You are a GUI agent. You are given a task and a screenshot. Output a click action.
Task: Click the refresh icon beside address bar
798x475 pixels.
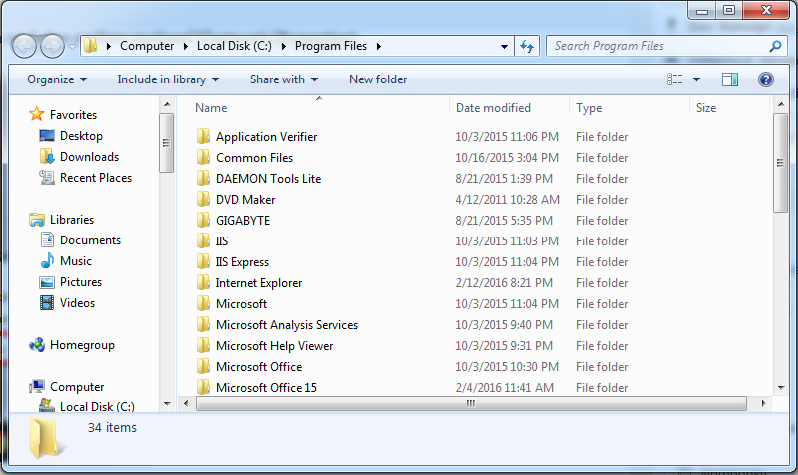click(527, 46)
